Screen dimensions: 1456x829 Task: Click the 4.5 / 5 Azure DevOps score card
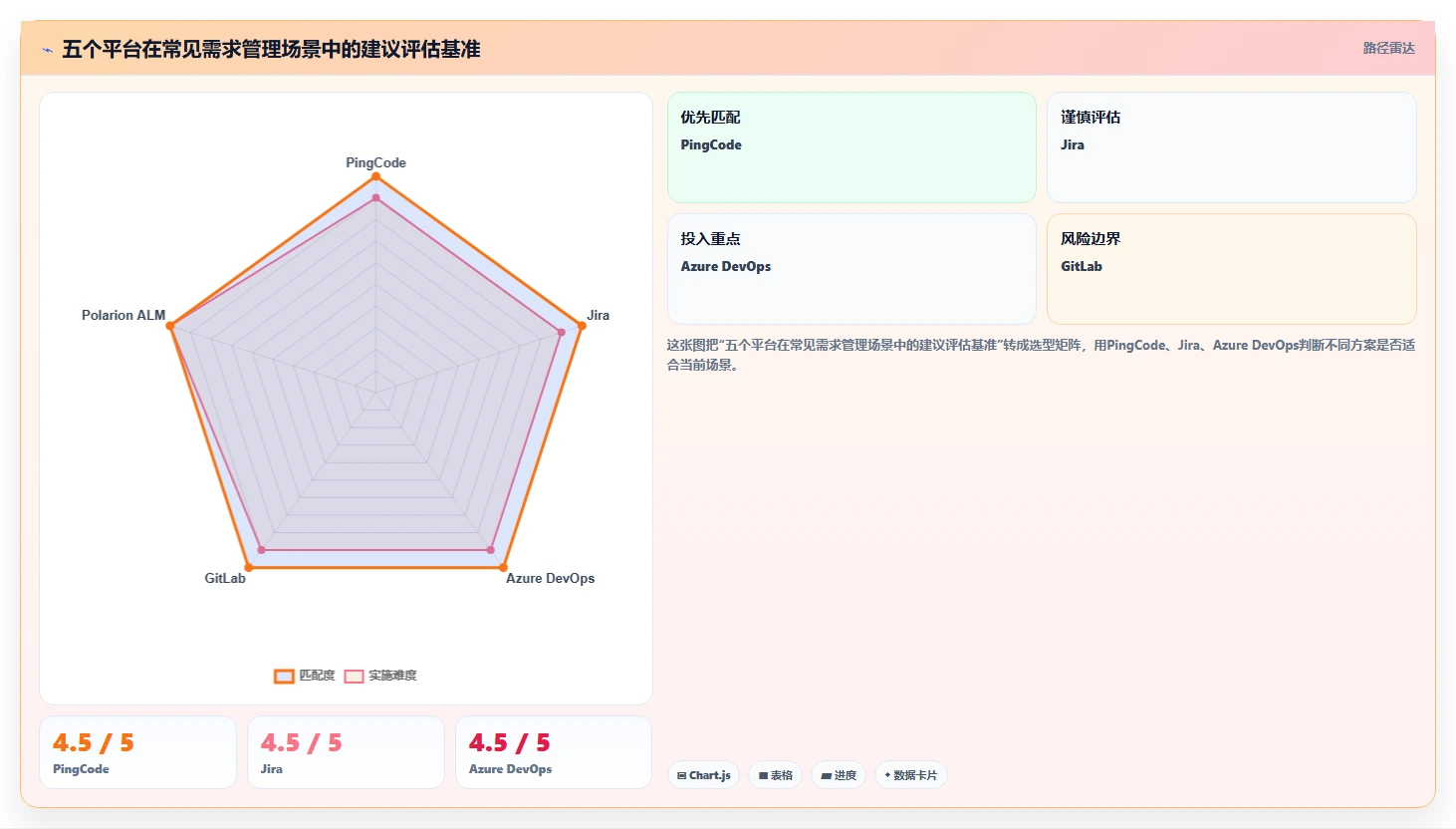pos(554,752)
